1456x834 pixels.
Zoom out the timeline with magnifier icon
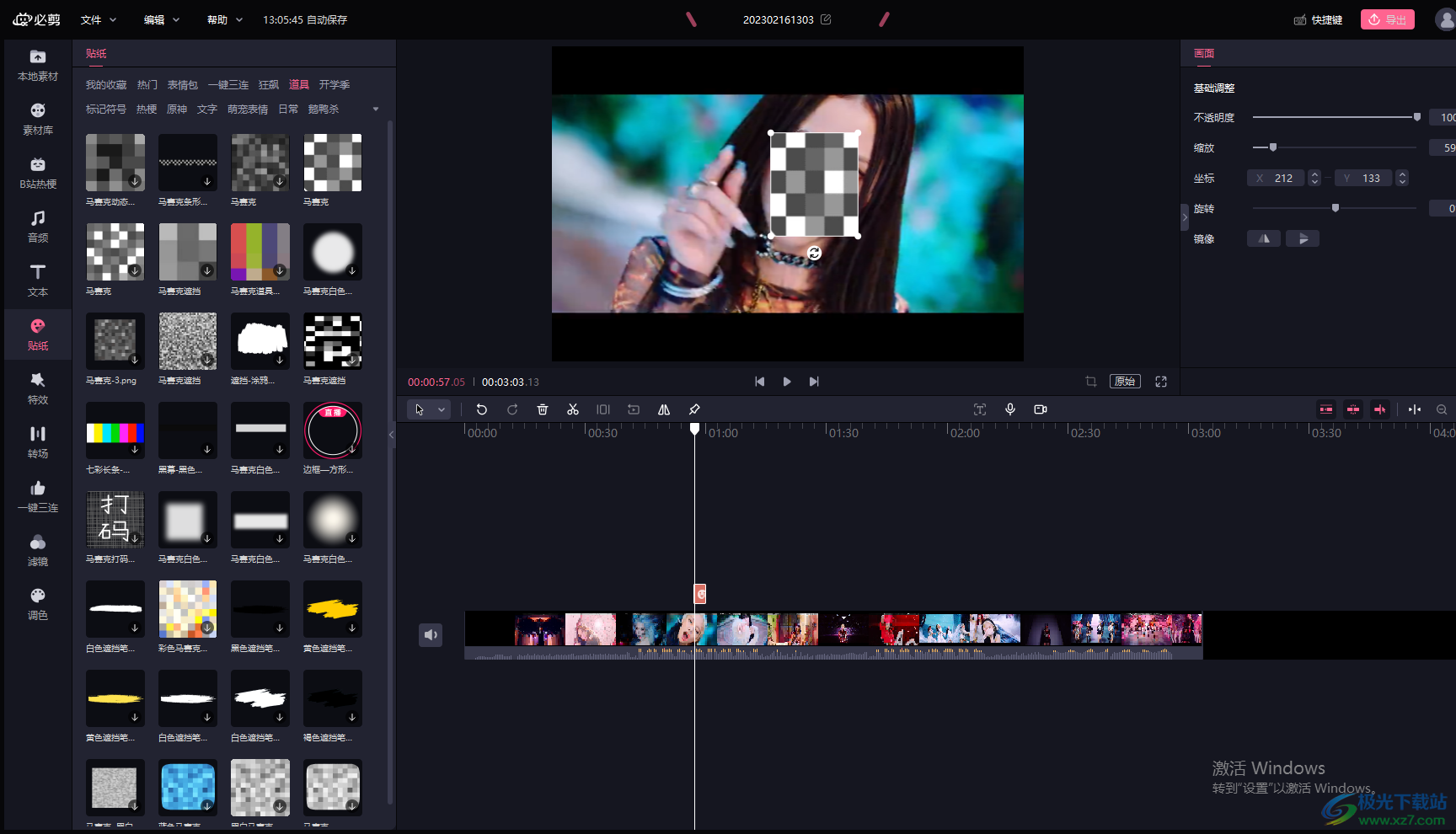(1442, 409)
